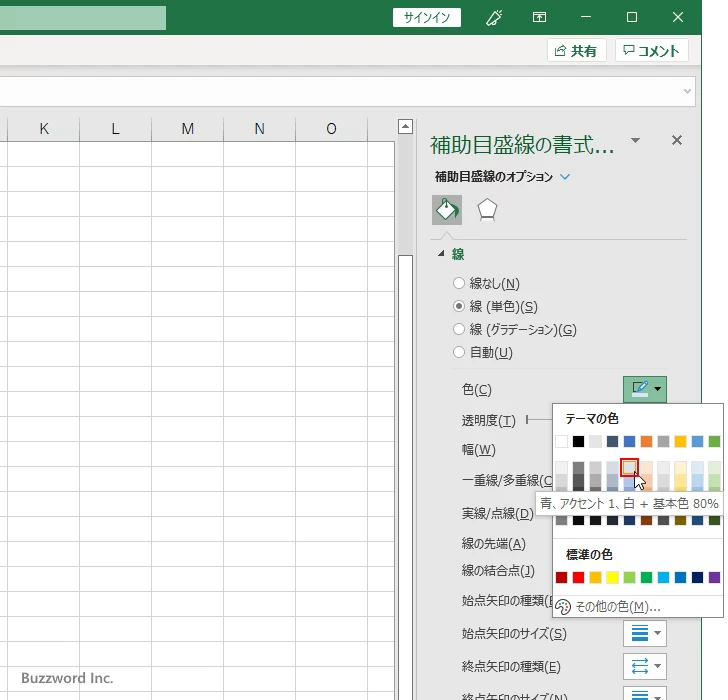Select column L header
This screenshot has width=728, height=700.
tap(116, 129)
